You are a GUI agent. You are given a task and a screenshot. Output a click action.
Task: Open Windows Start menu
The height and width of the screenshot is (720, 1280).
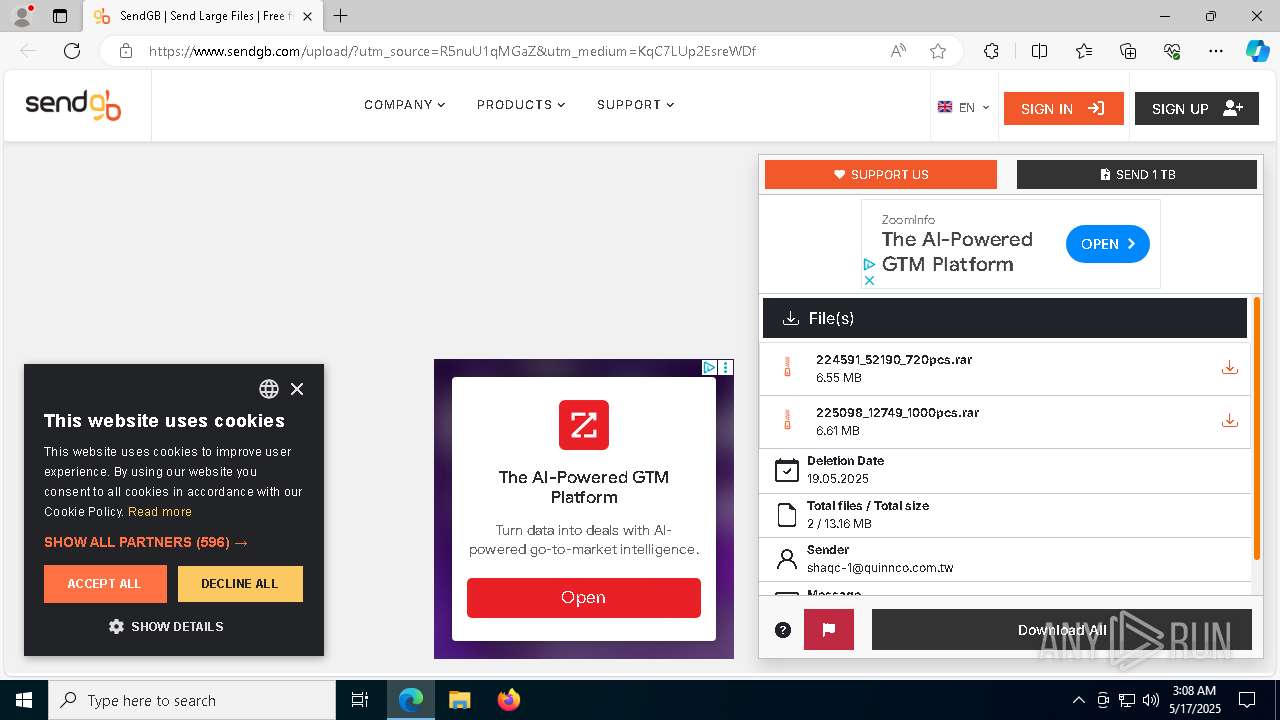24,700
